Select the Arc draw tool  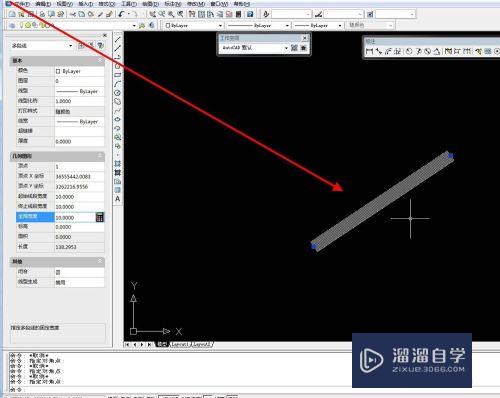coord(118,84)
